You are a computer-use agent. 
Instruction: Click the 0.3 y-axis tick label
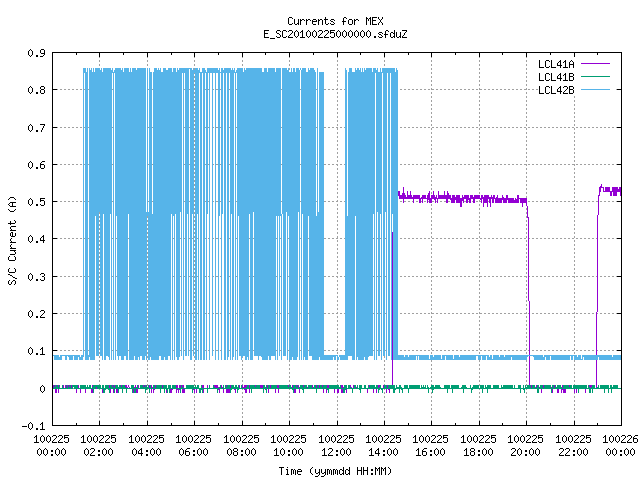click(x=36, y=277)
